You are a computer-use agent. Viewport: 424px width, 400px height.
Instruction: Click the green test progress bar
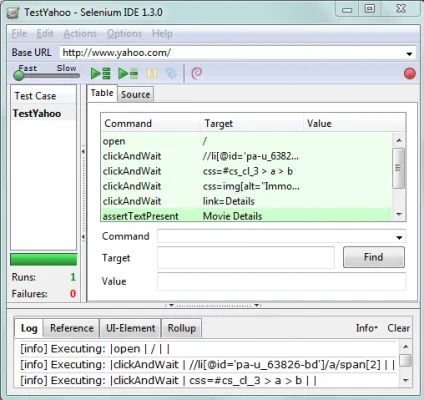tap(43, 260)
